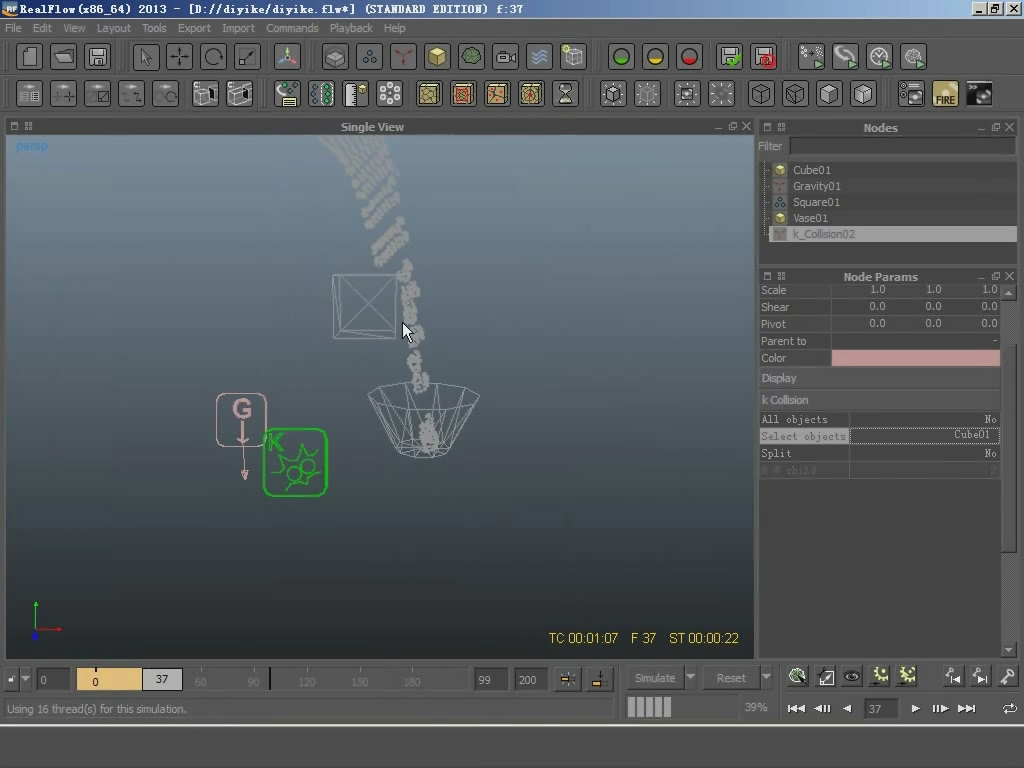Toggle playback loop mode
The image size is (1024, 768).
click(1010, 709)
